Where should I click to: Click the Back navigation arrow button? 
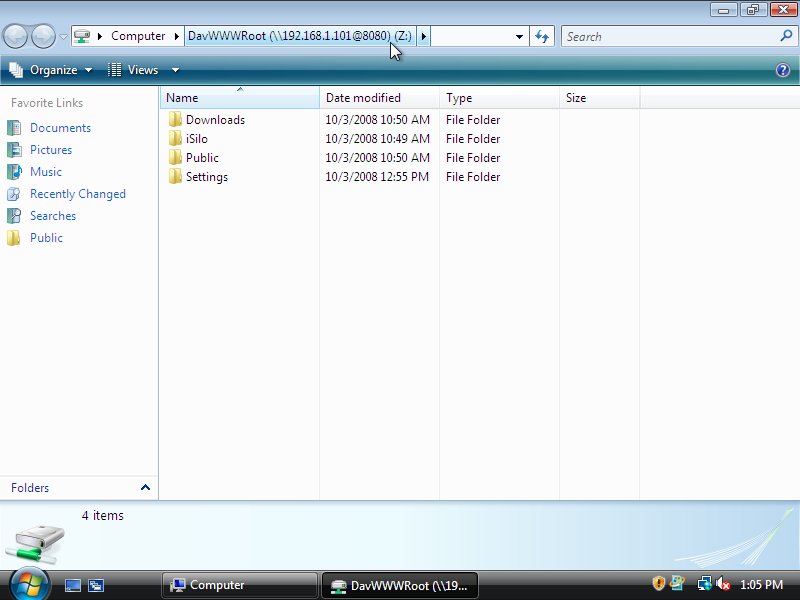[15, 37]
